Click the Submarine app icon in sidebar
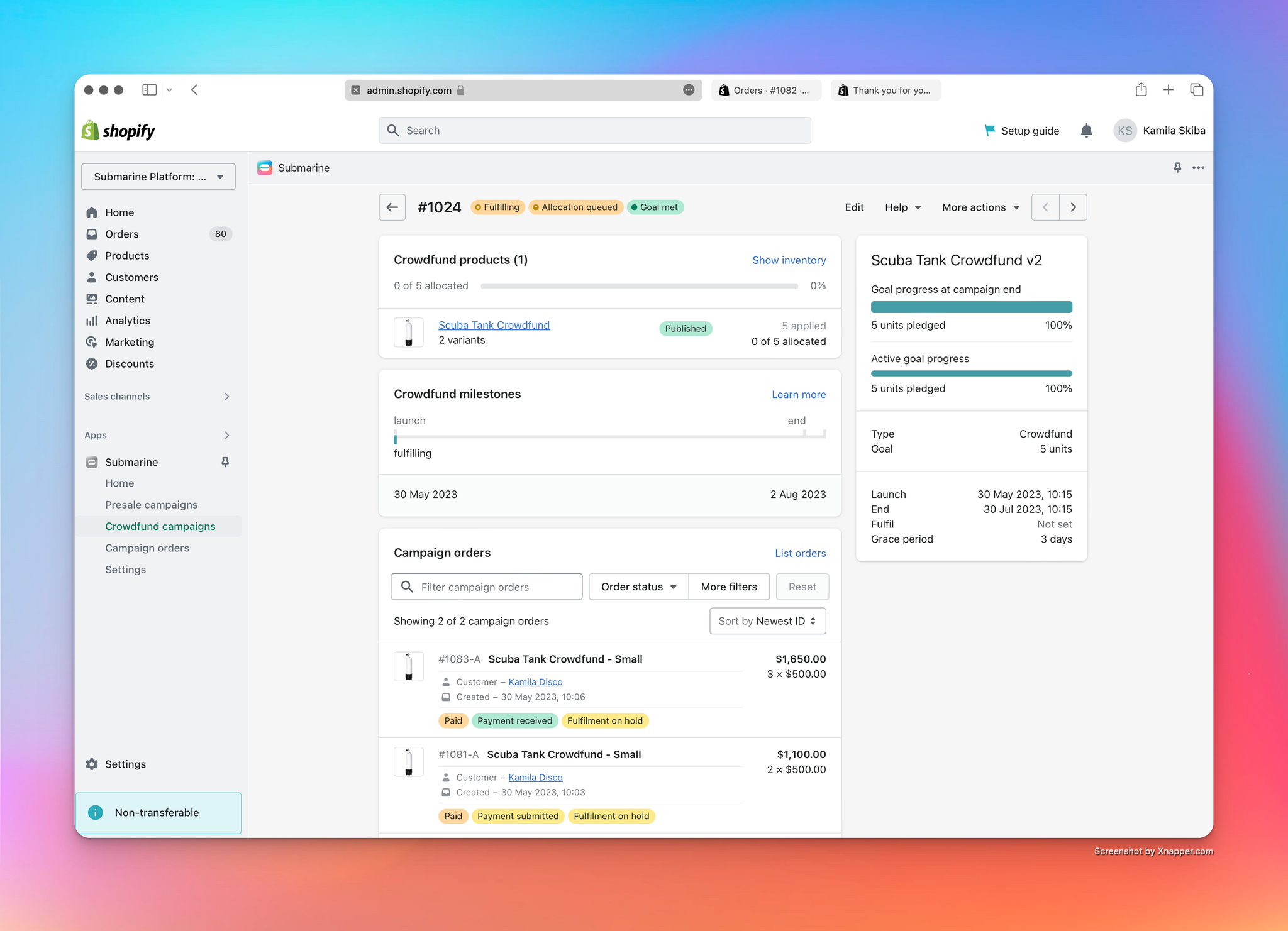1288x931 pixels. pyautogui.click(x=93, y=461)
